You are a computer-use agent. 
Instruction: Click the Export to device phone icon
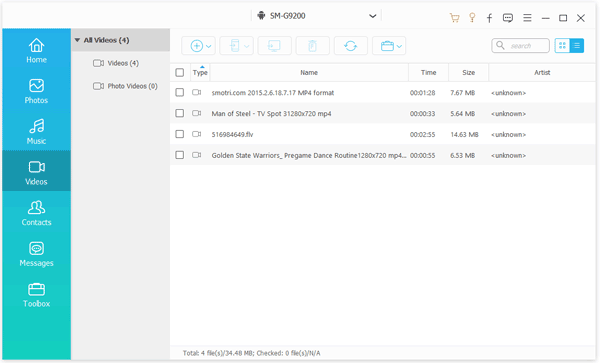[235, 46]
